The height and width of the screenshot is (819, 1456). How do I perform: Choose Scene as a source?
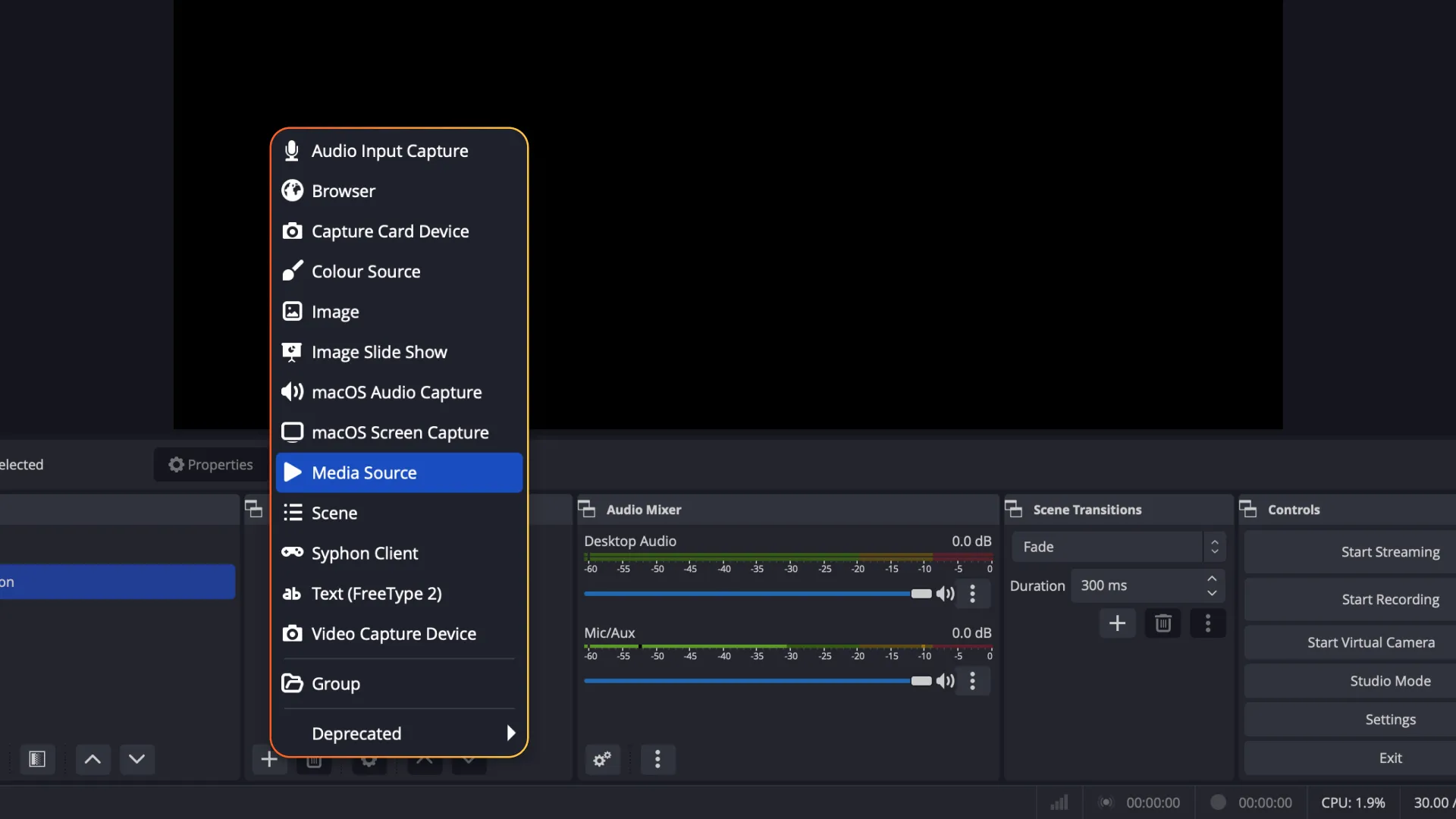coord(399,513)
